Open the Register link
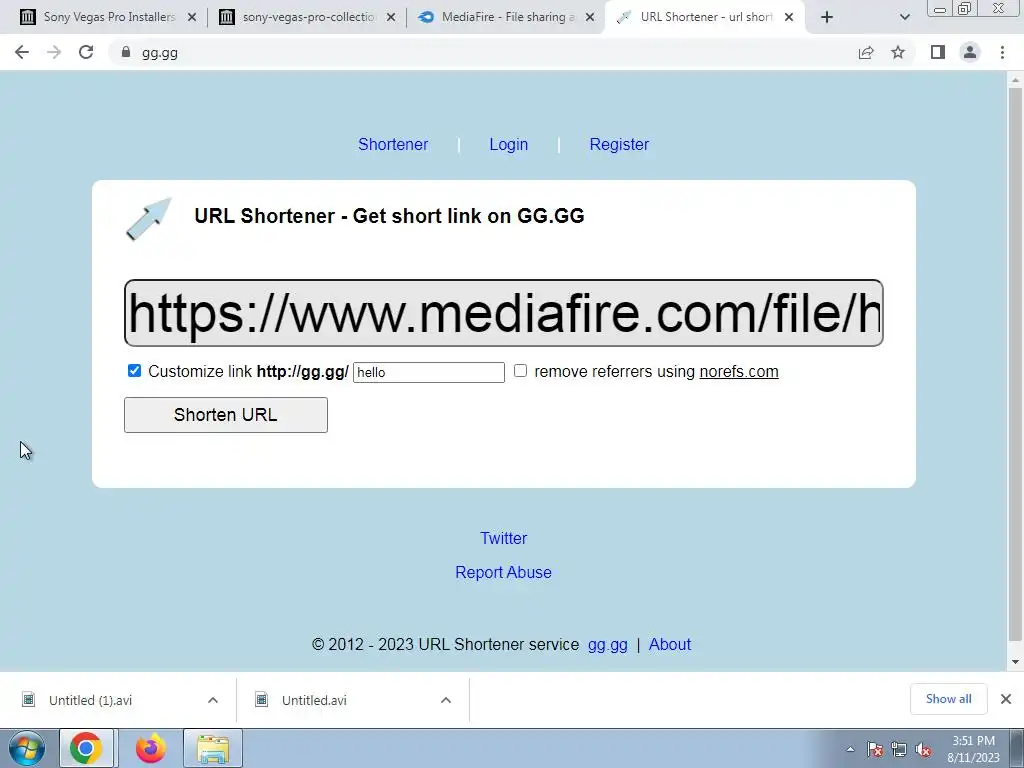Image resolution: width=1024 pixels, height=768 pixels. tap(618, 144)
